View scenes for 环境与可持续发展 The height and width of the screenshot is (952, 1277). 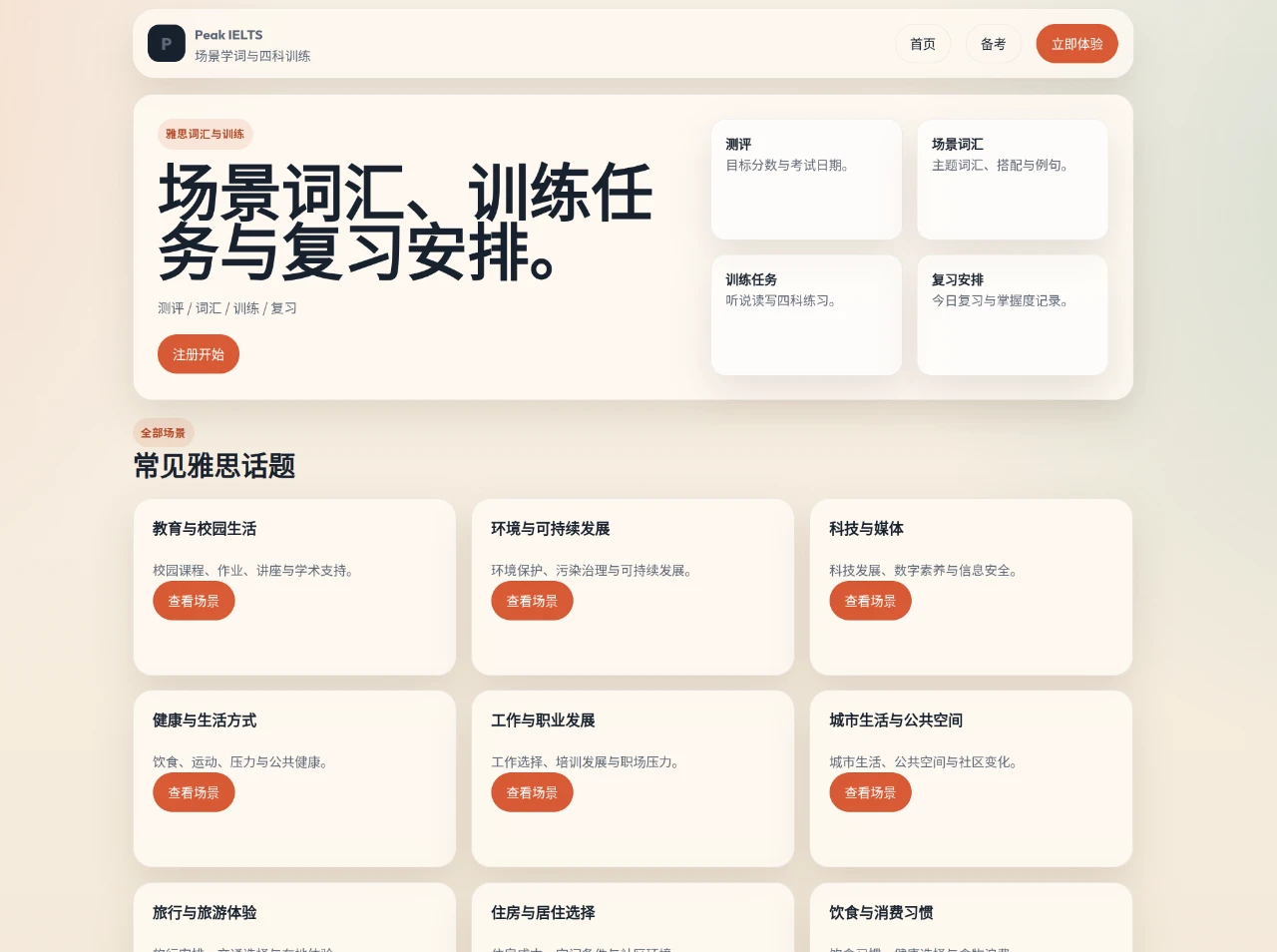pos(532,601)
